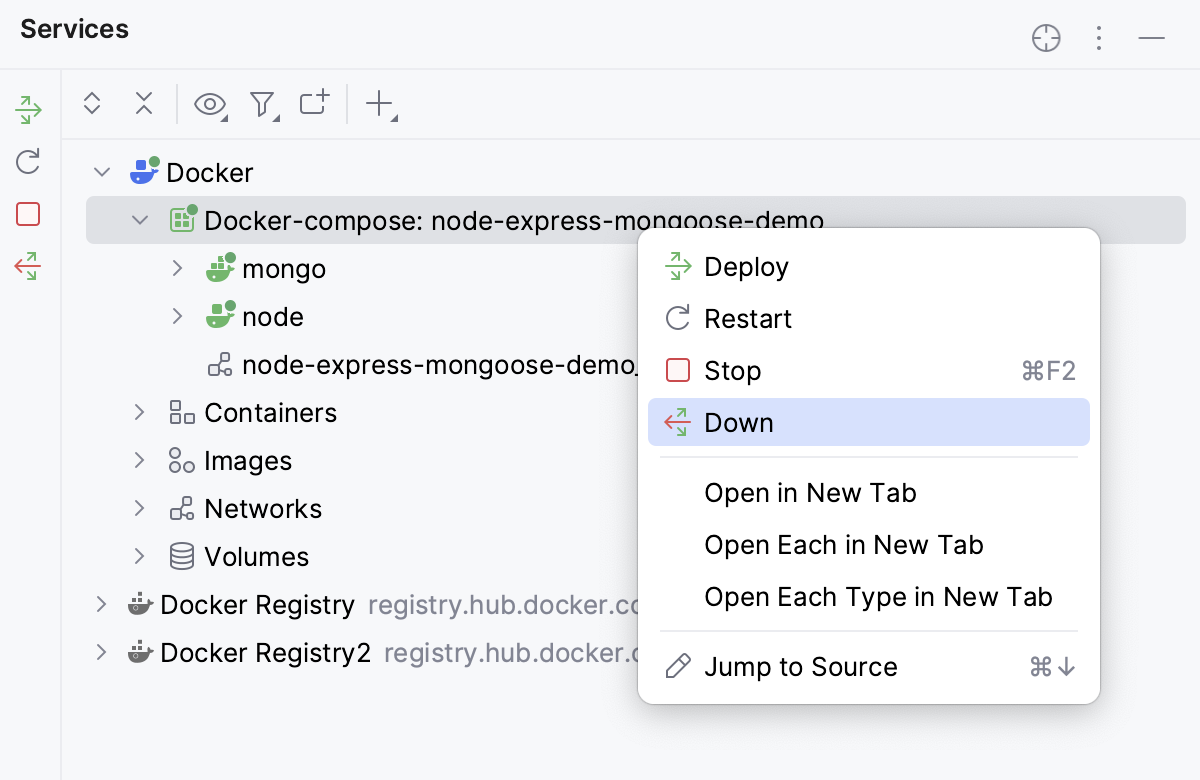Image resolution: width=1200 pixels, height=780 pixels.
Task: Click Restart in the context menu
Action: [748, 318]
